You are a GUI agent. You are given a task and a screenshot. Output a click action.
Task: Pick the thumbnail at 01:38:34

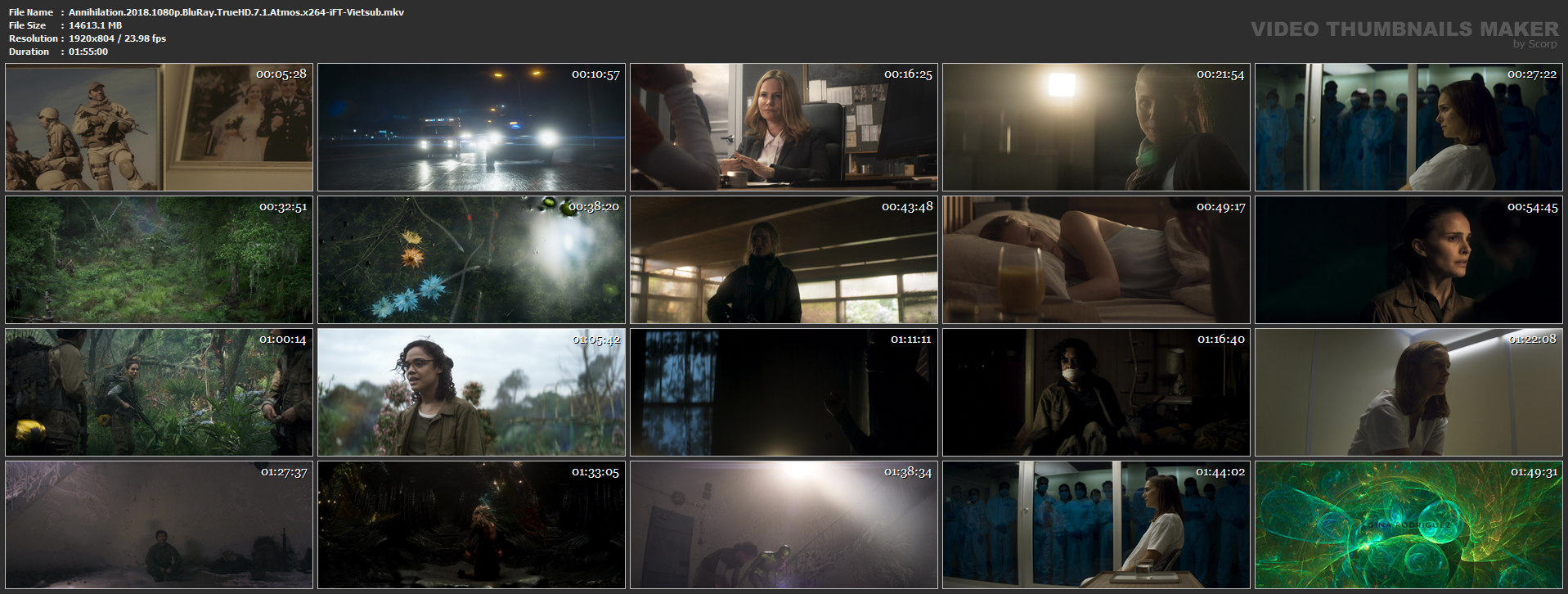pos(784,524)
